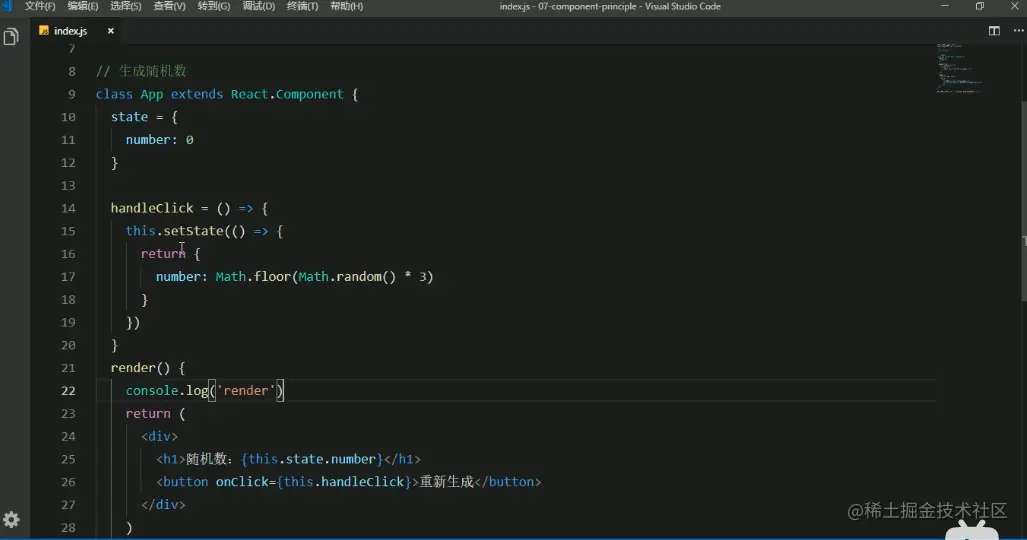Screen dimensions: 1027x540
Task: Click the code minimap preview
Action: point(960,68)
